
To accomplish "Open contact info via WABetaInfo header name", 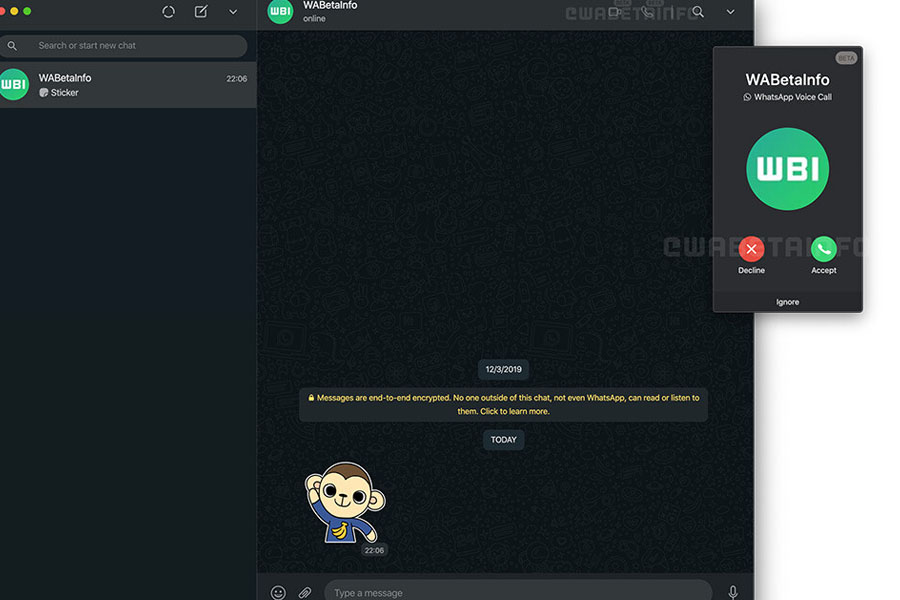I will coord(330,5).
